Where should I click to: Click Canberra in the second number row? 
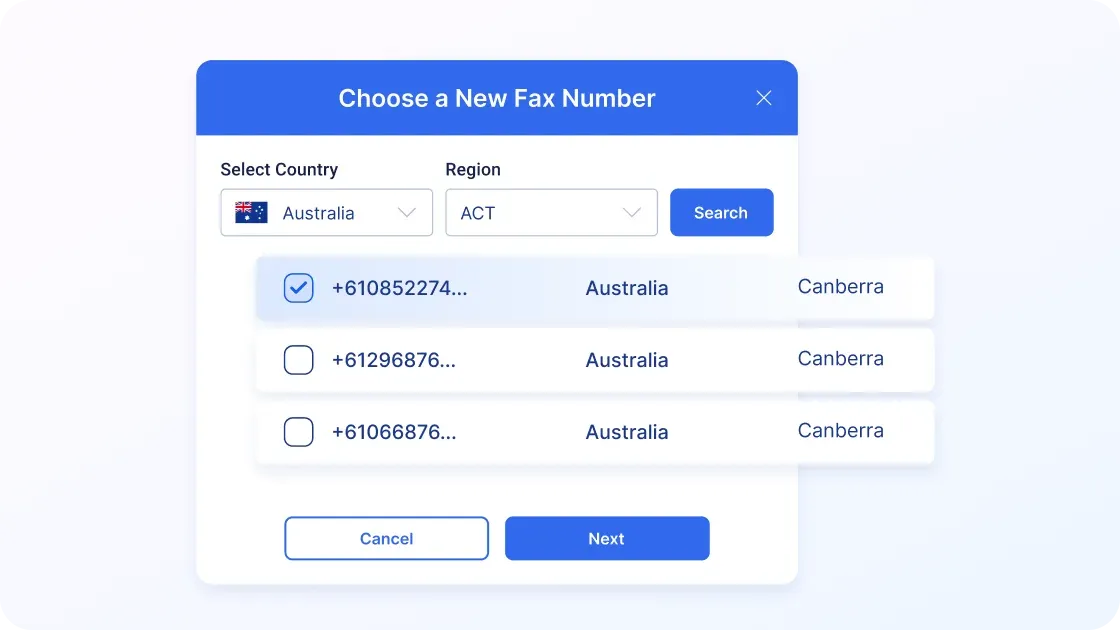click(840, 359)
